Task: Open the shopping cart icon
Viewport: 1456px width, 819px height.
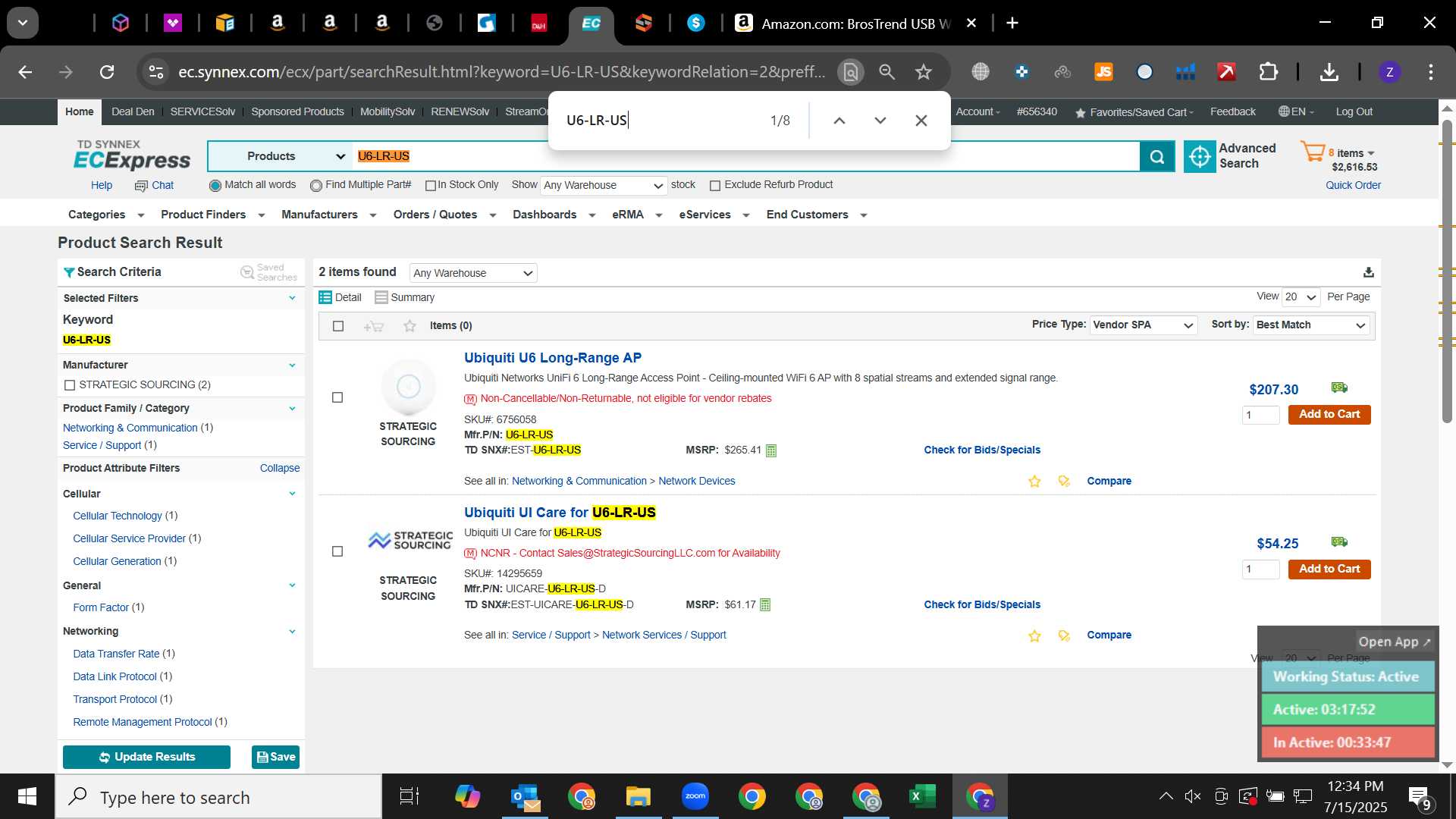Action: tap(1313, 151)
